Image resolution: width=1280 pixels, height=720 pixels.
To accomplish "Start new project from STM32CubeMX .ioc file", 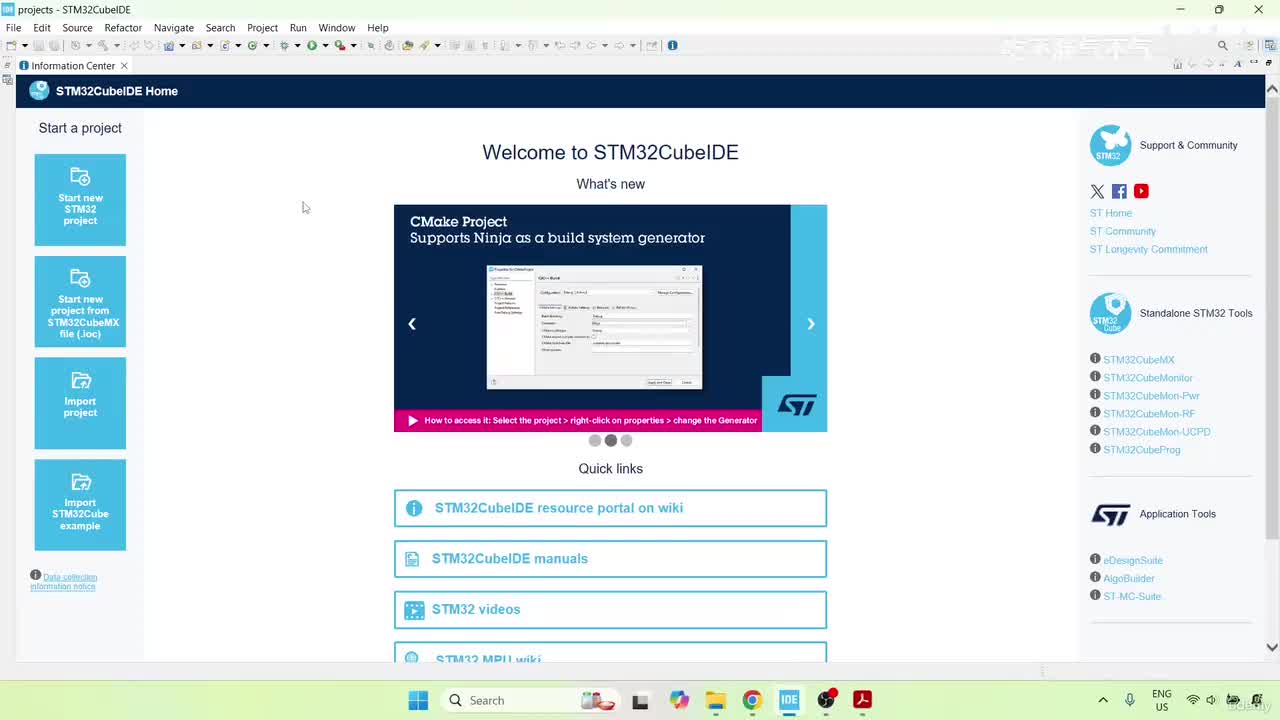I will [80, 302].
